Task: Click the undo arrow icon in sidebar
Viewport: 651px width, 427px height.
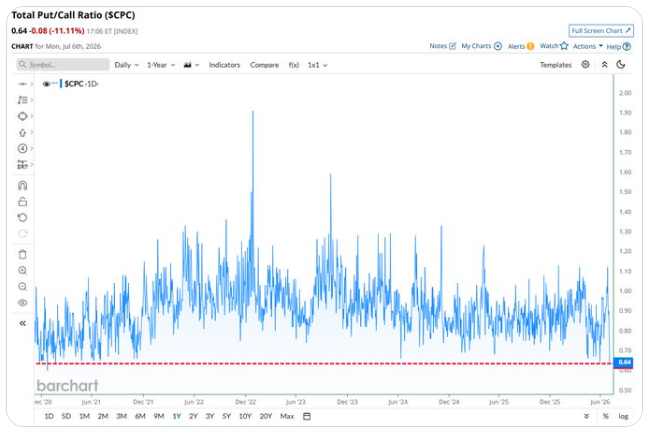Action: pos(22,217)
